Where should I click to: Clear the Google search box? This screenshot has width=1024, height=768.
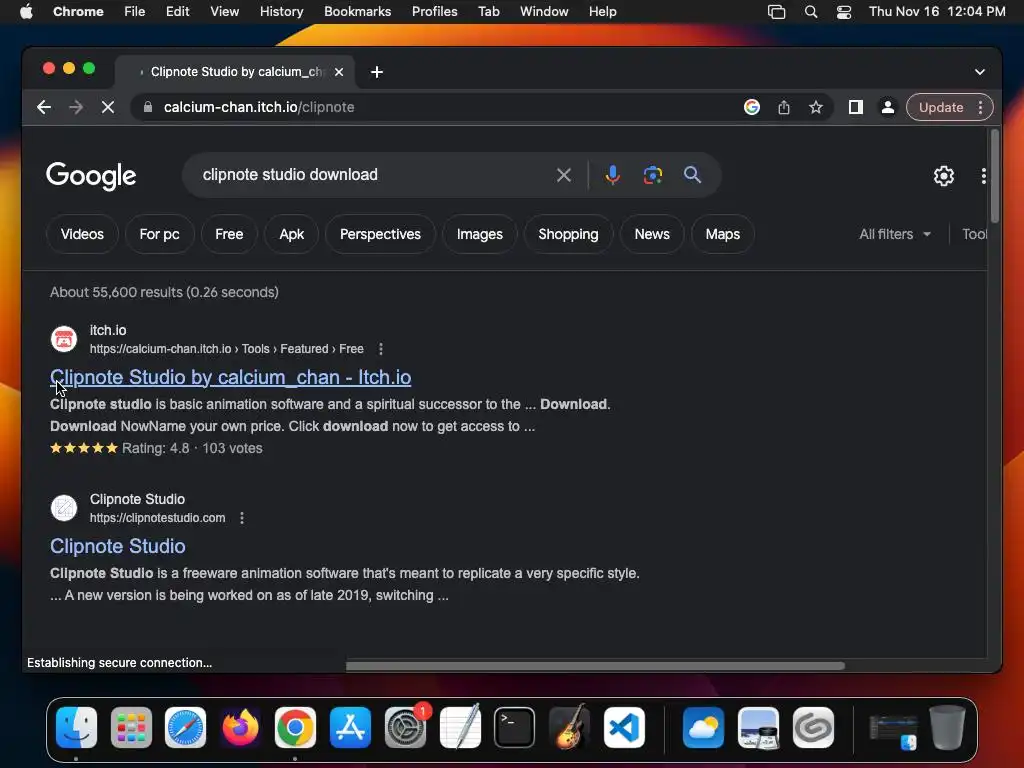point(564,175)
